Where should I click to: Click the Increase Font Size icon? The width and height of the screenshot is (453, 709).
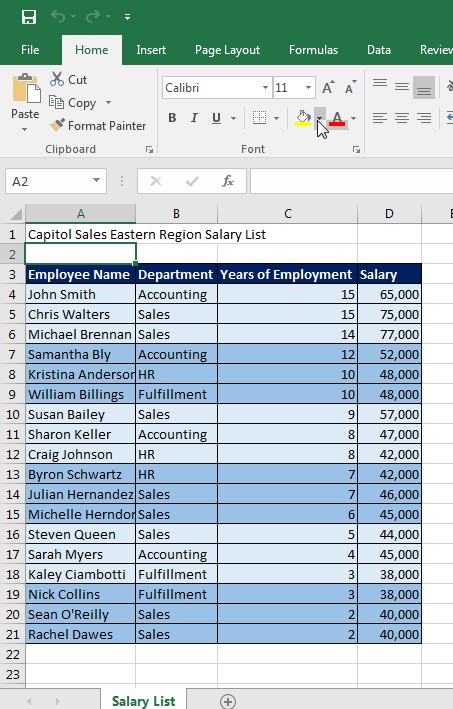click(x=329, y=87)
